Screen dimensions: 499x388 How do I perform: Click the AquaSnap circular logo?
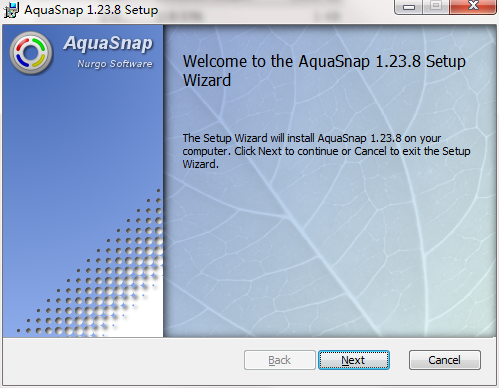31,53
